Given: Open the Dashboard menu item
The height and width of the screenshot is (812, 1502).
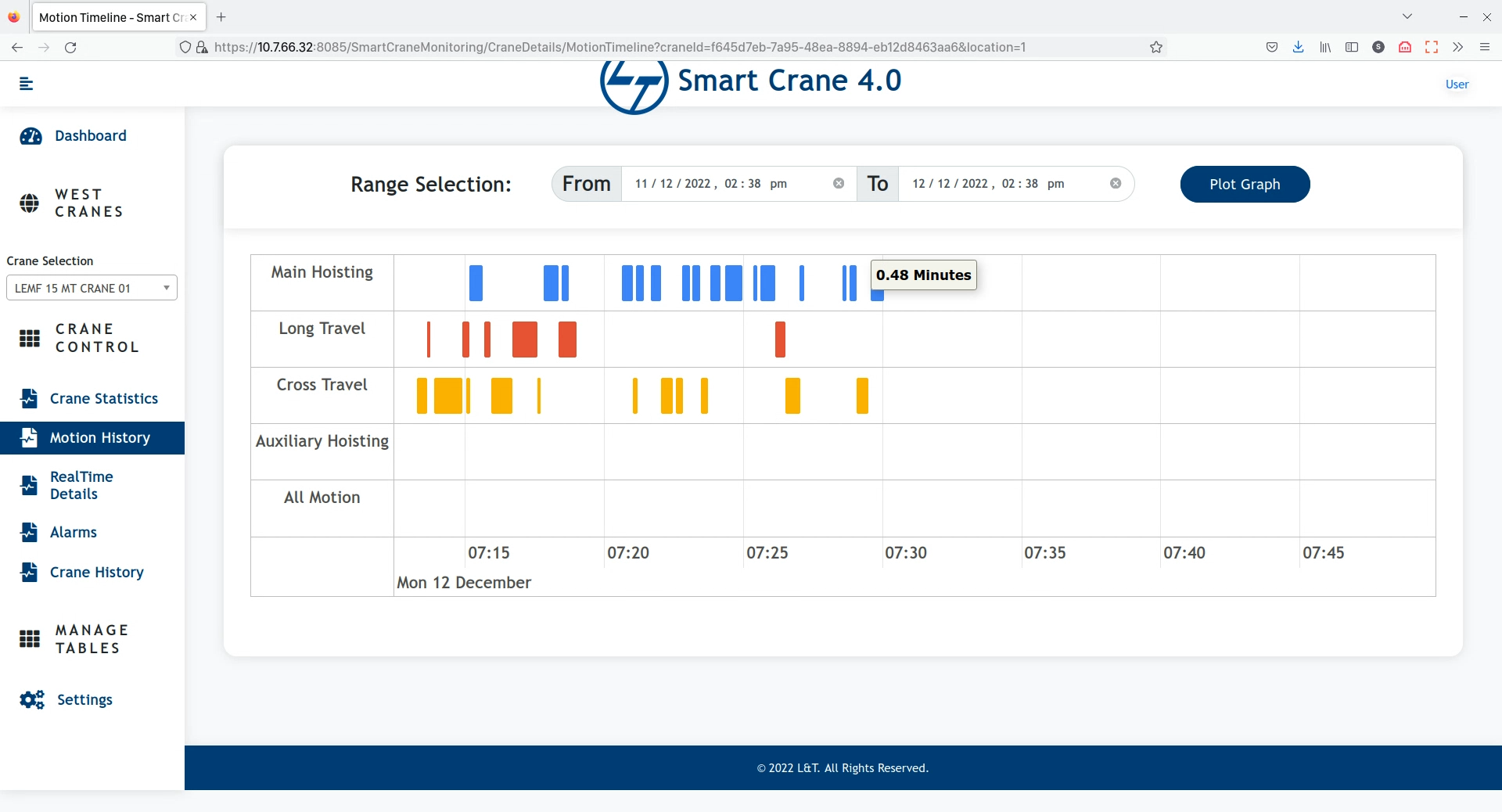Looking at the screenshot, I should pyautogui.click(x=91, y=136).
